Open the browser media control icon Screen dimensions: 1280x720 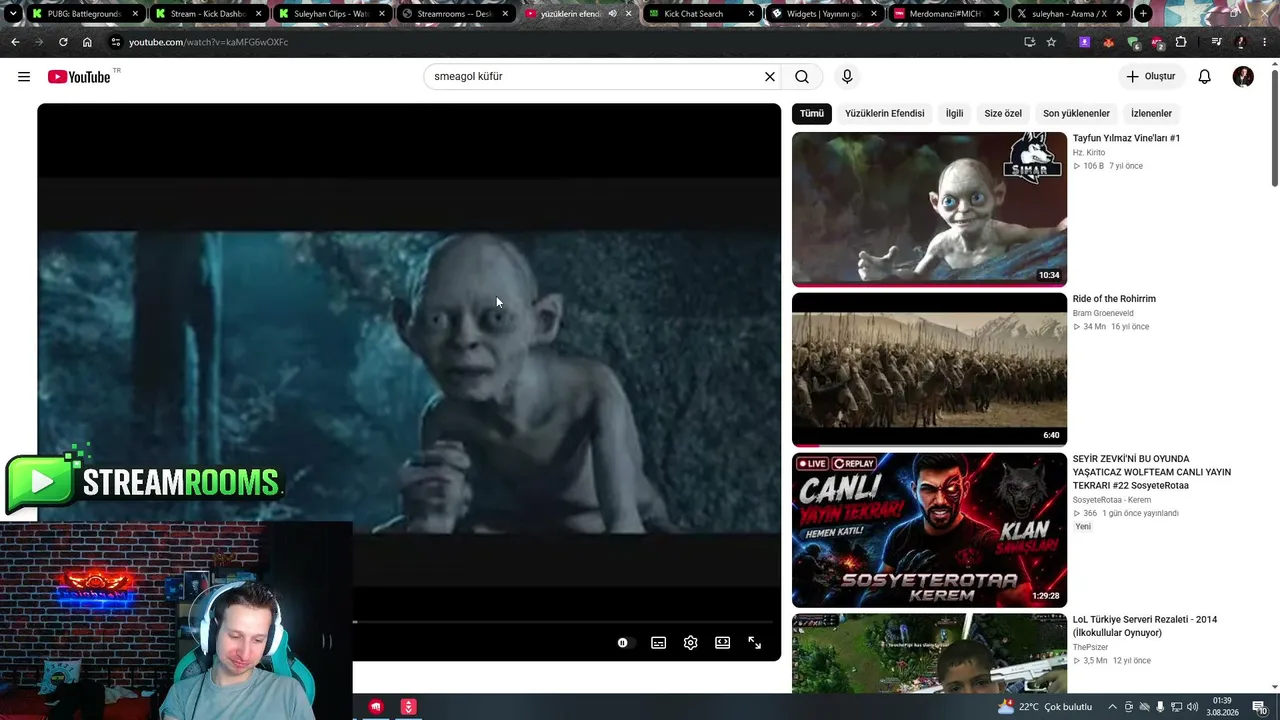click(1216, 42)
